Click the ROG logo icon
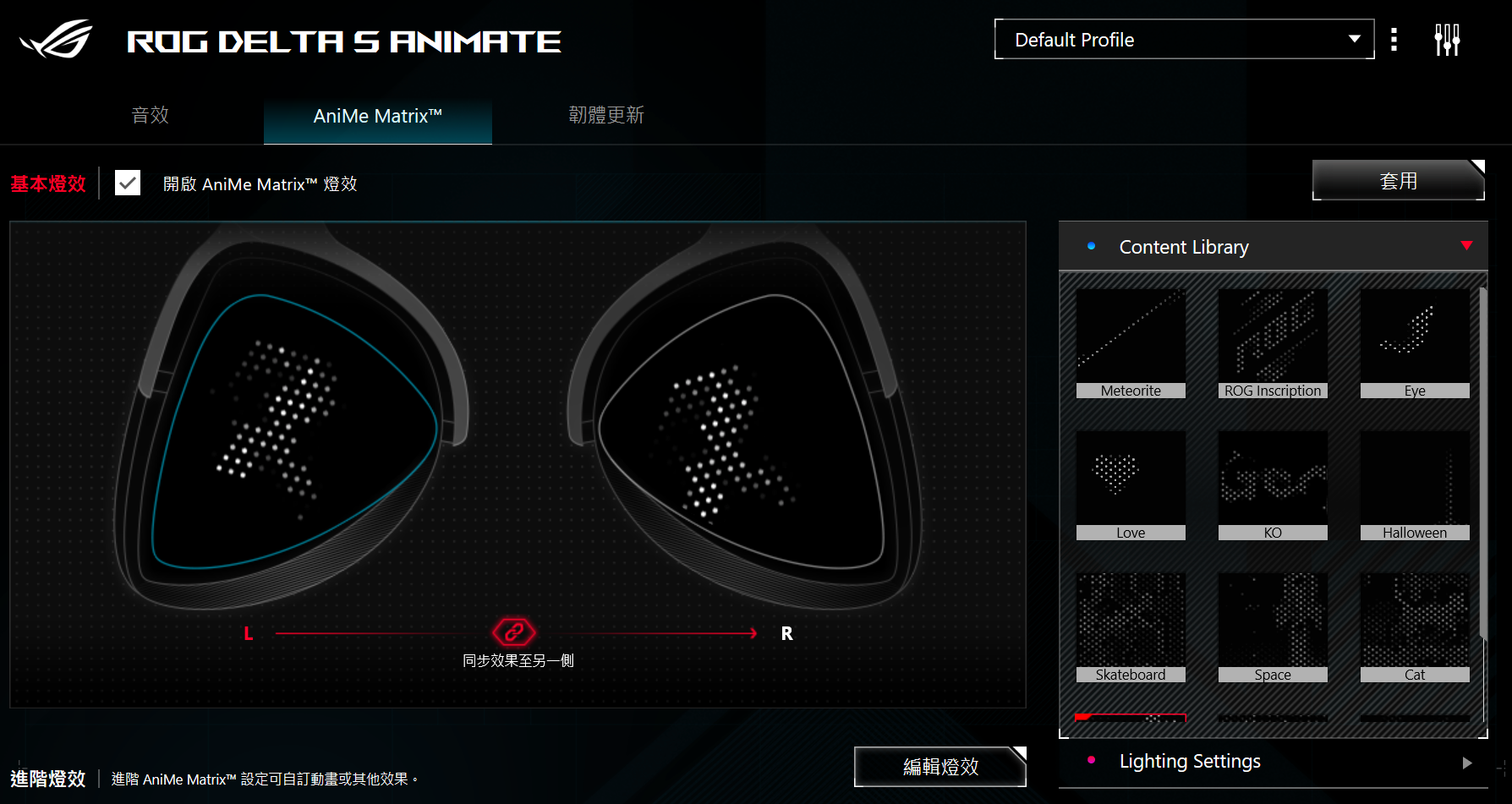 [56, 40]
